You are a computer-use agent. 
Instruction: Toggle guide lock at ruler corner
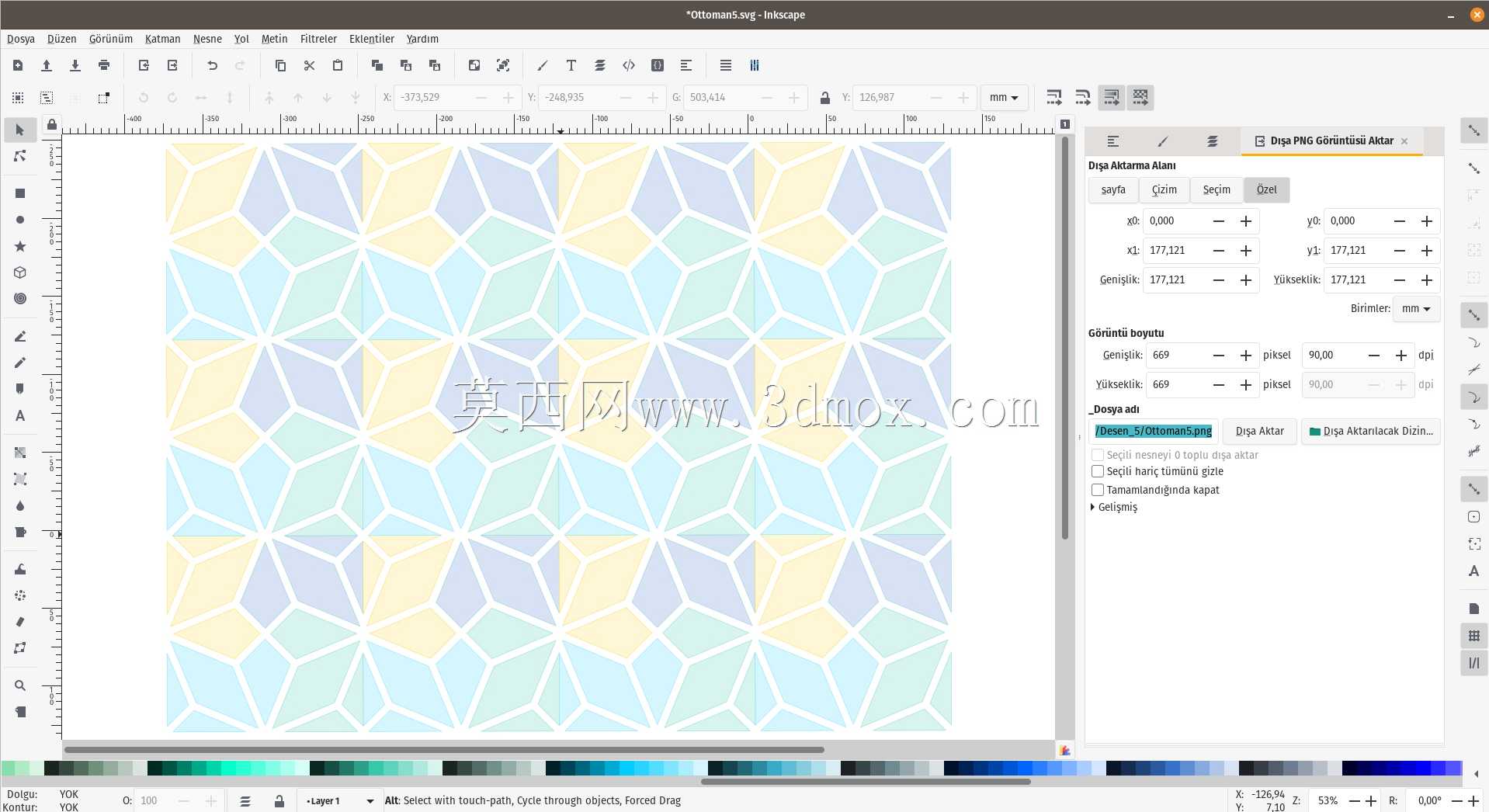[x=51, y=124]
